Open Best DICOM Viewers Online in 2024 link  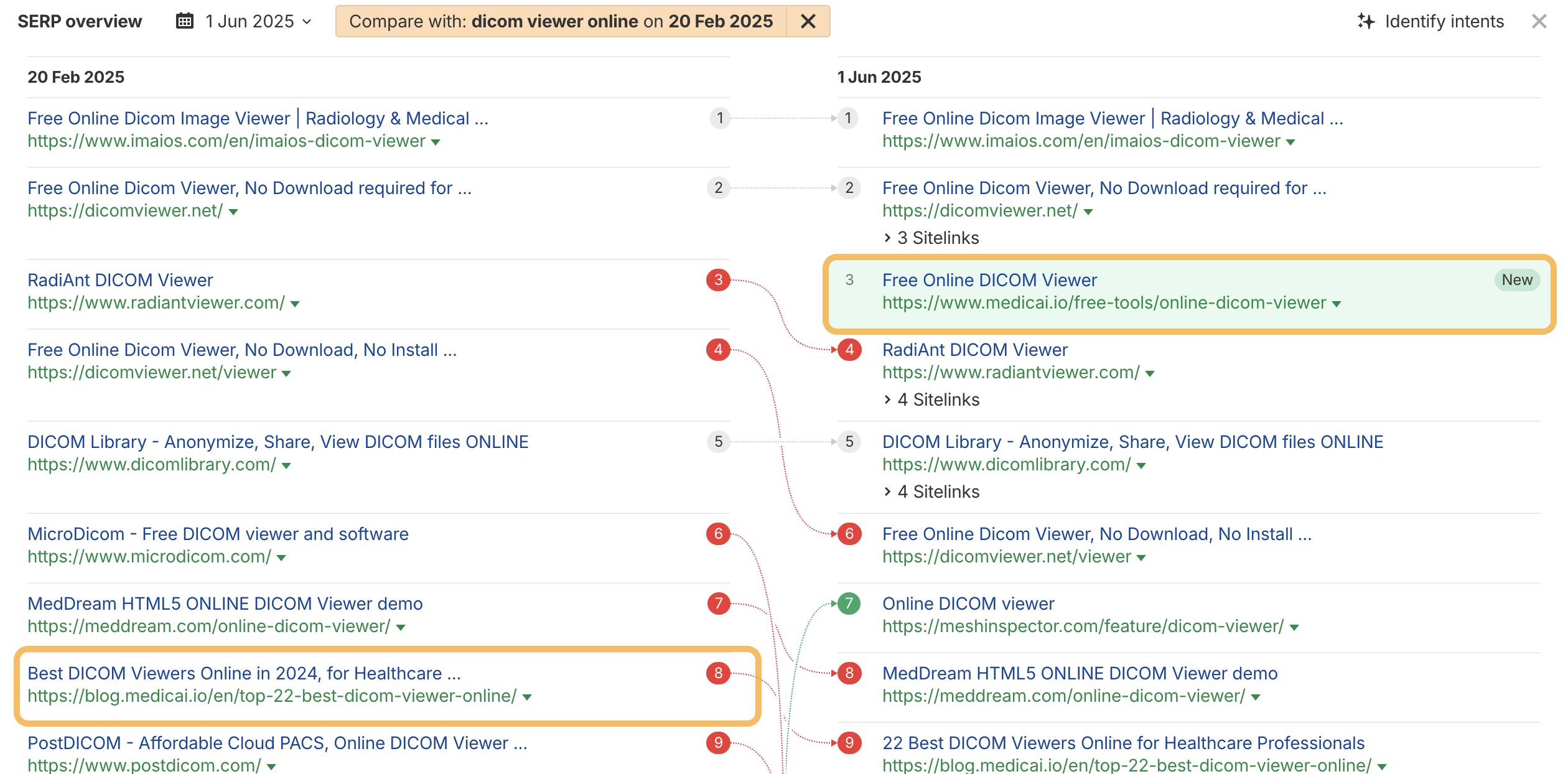[244, 673]
